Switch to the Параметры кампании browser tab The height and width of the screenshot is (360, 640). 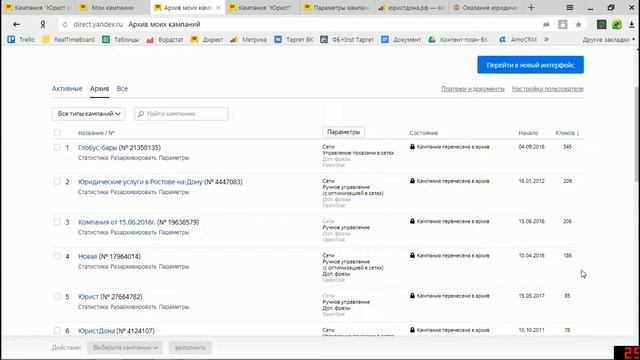click(337, 7)
